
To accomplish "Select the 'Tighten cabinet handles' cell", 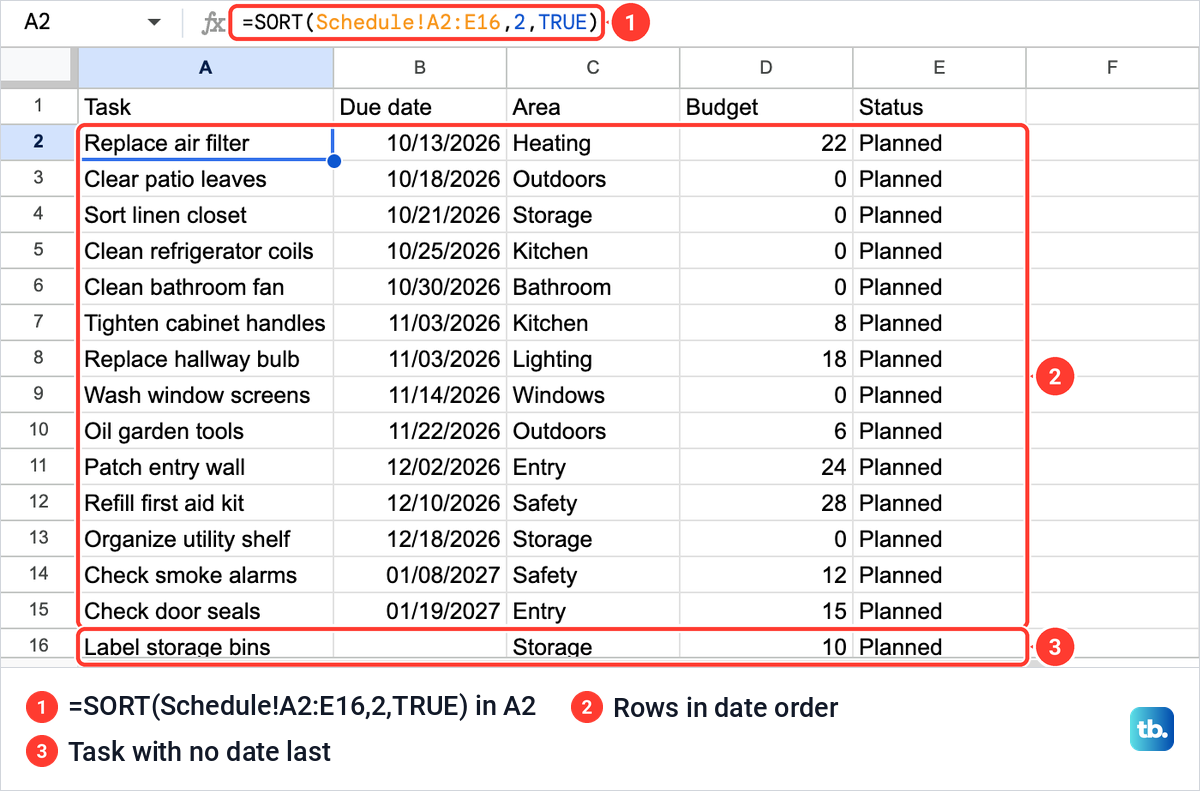I will (x=206, y=323).
